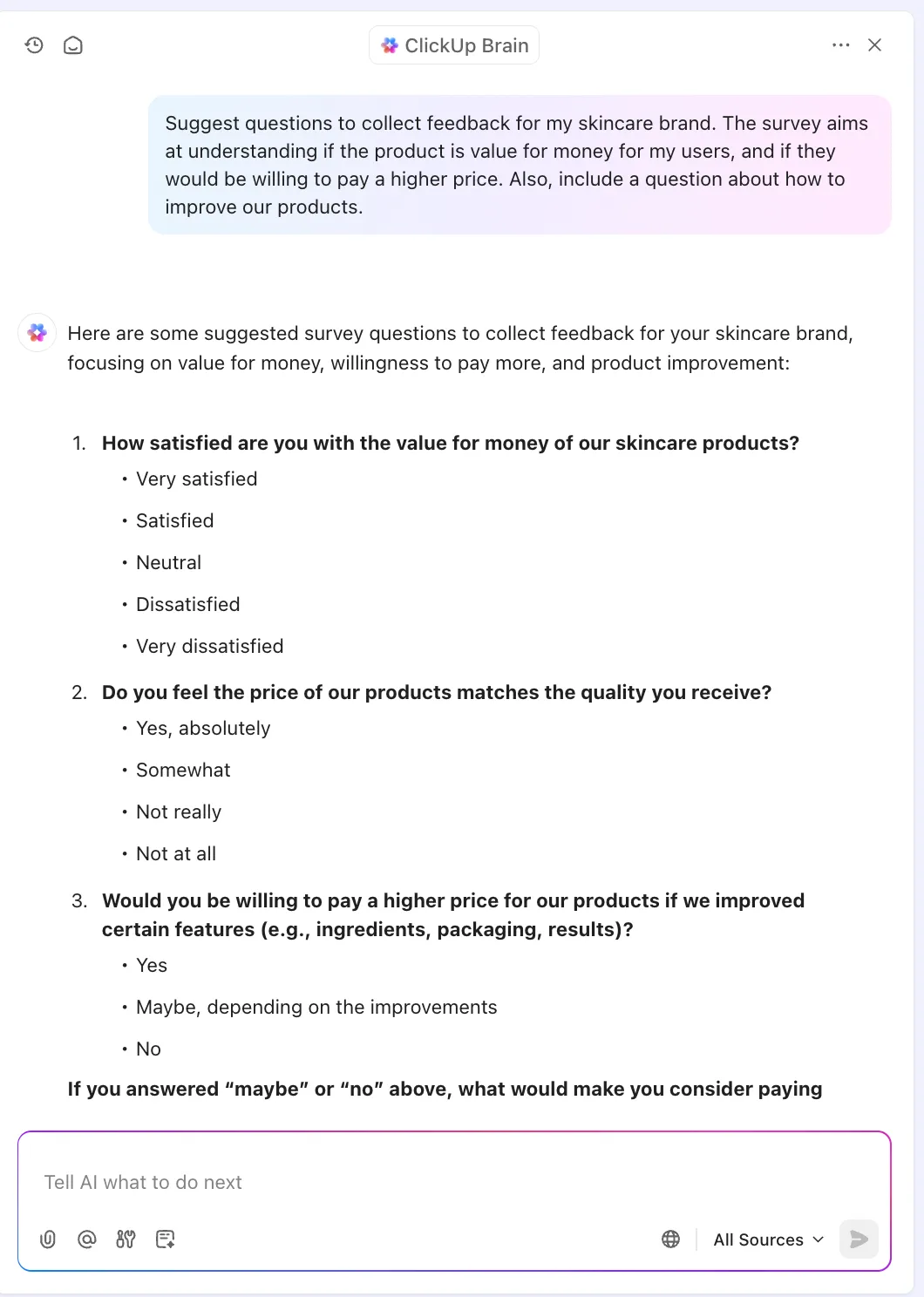The width and height of the screenshot is (924, 1297).
Task: Close the ClickUp Brain panel
Action: tap(875, 45)
